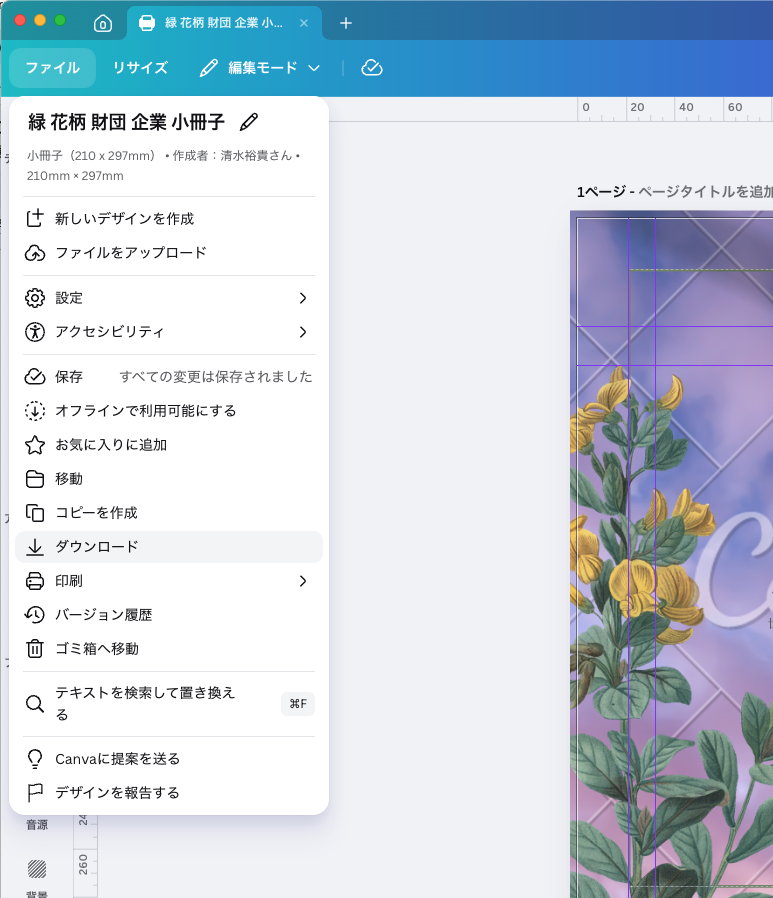Screen dimensions: 773x898
Task: Click the design title 緑 花柄 財団 企業 小冊子
Action: click(x=127, y=121)
